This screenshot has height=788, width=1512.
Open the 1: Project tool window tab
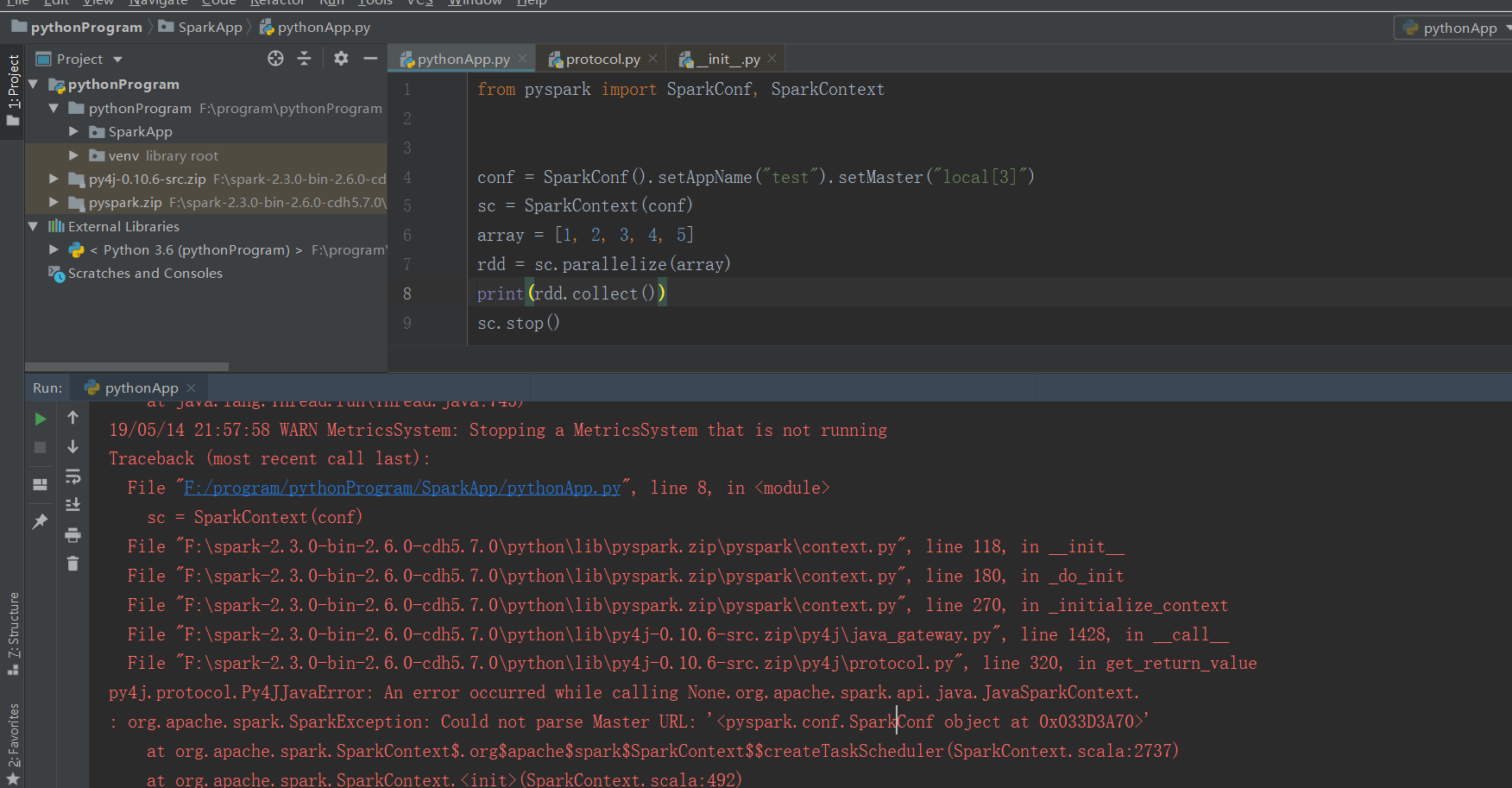tap(13, 90)
